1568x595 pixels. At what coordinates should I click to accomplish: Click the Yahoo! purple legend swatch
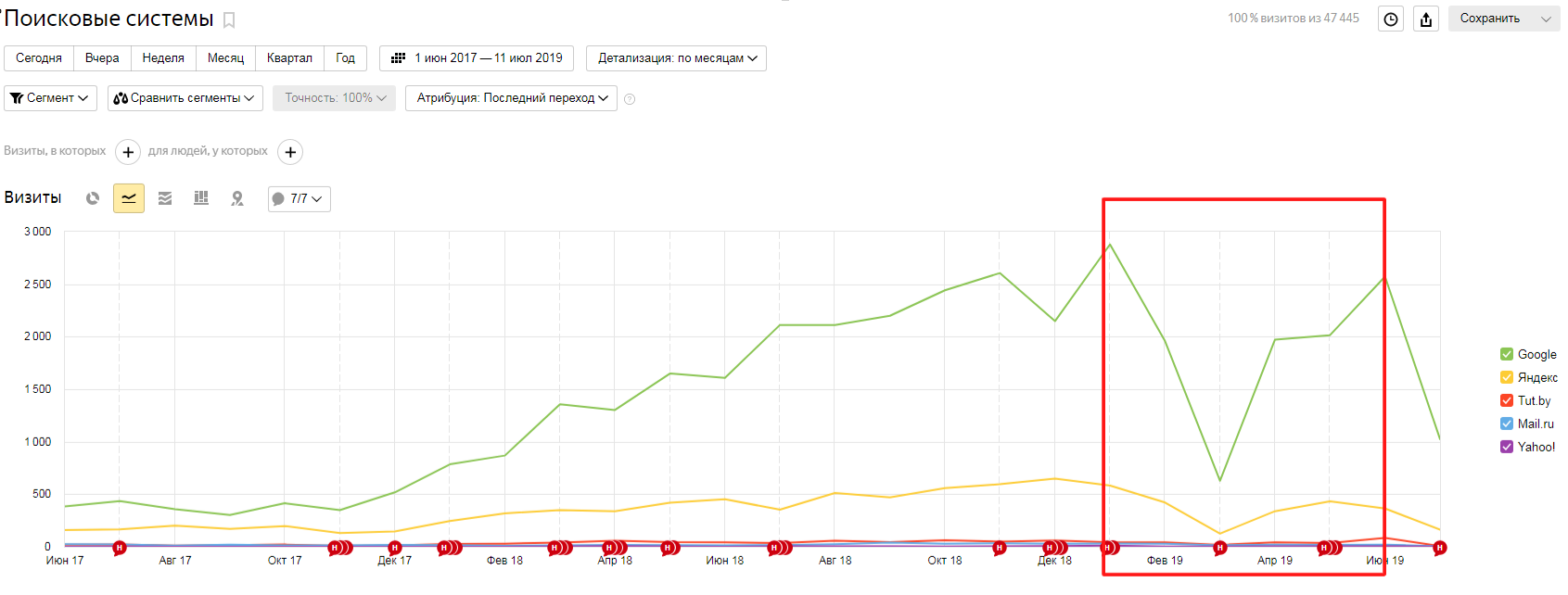[1507, 447]
